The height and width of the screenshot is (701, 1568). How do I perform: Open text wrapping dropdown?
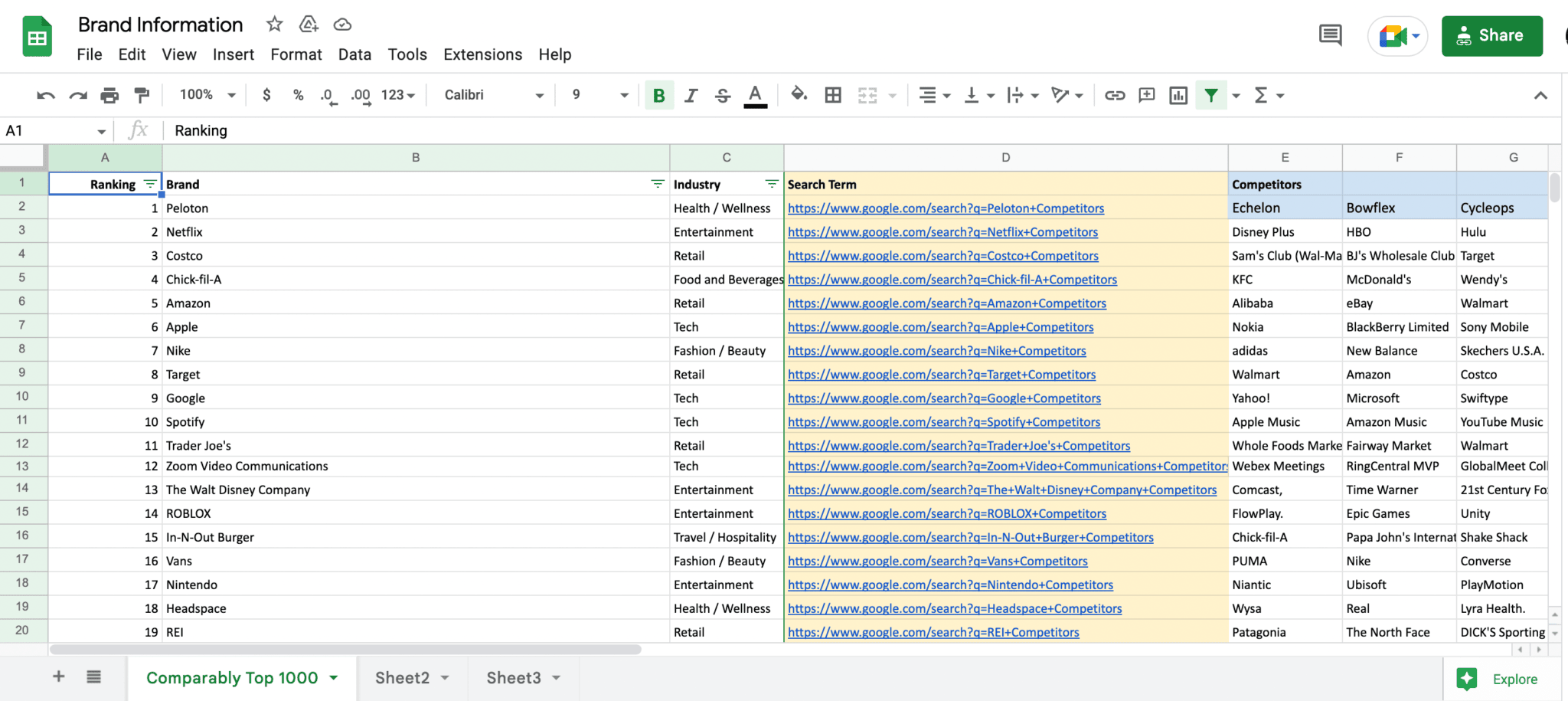1023,95
